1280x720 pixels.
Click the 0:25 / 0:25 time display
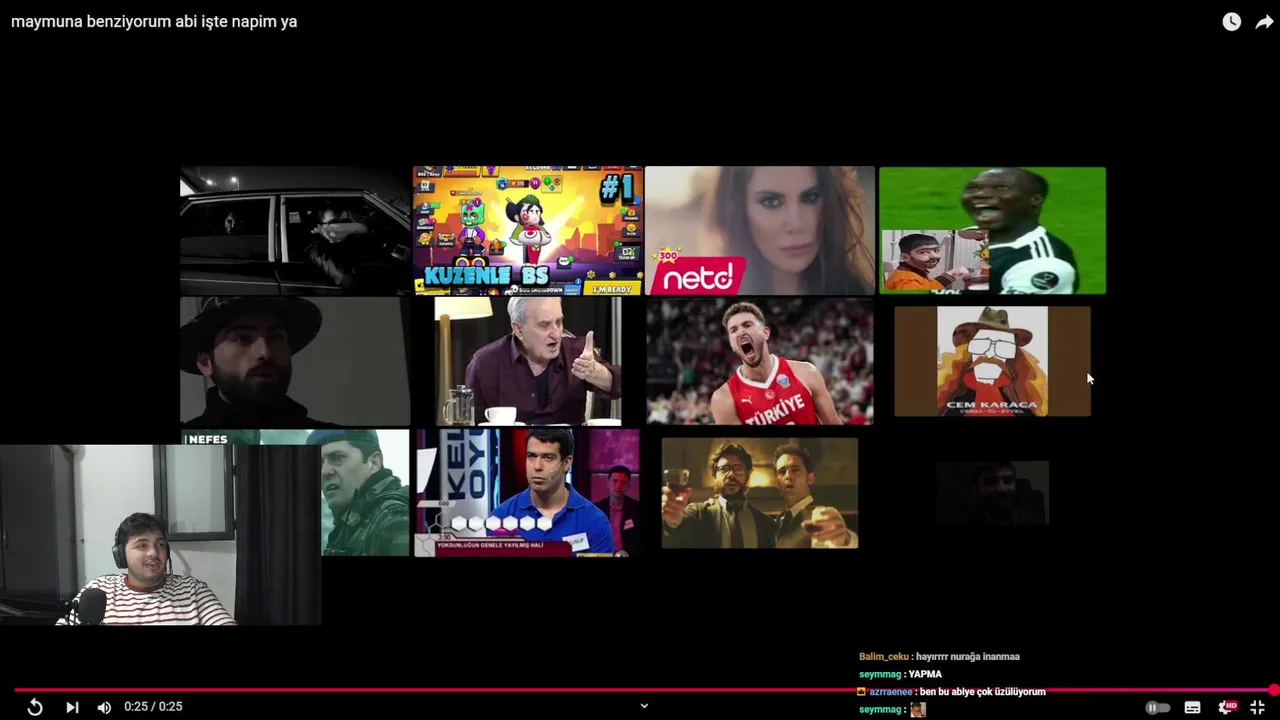(x=153, y=707)
